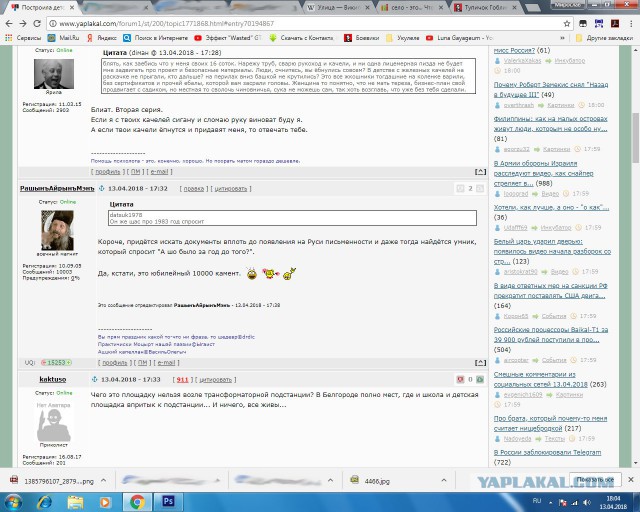
Task: Go back using browser back arrow
Action: click(x=9, y=24)
